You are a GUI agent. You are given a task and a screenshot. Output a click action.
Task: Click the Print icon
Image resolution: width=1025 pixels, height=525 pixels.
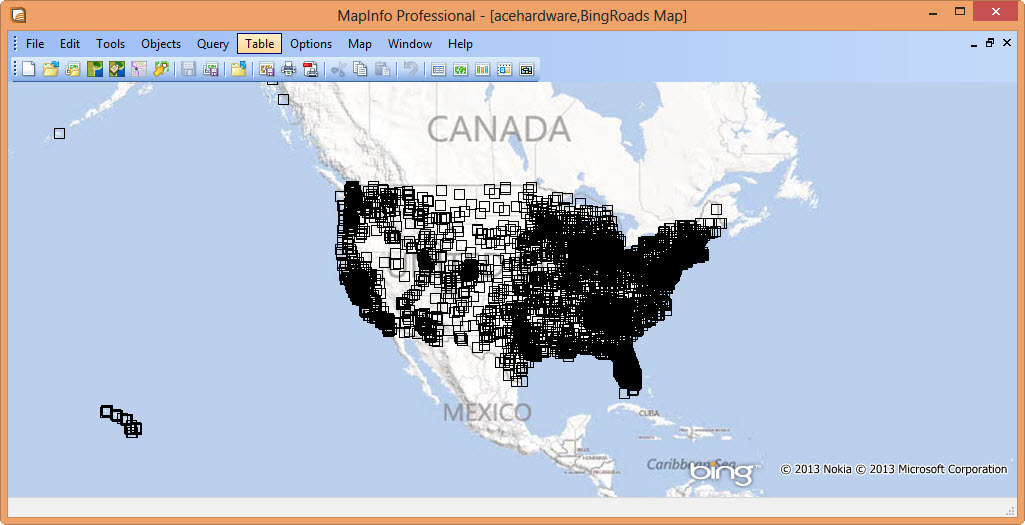288,69
